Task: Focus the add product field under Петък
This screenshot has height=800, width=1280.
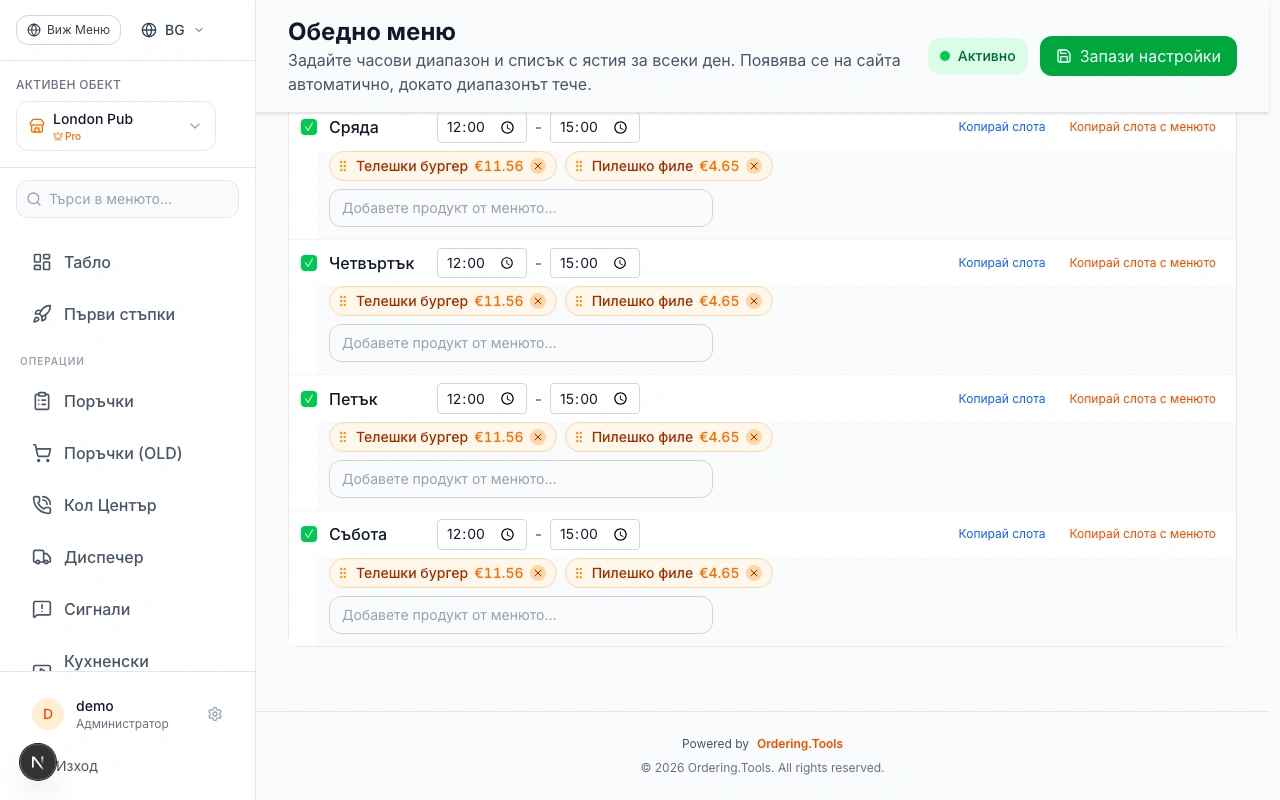Action: pyautogui.click(x=521, y=479)
